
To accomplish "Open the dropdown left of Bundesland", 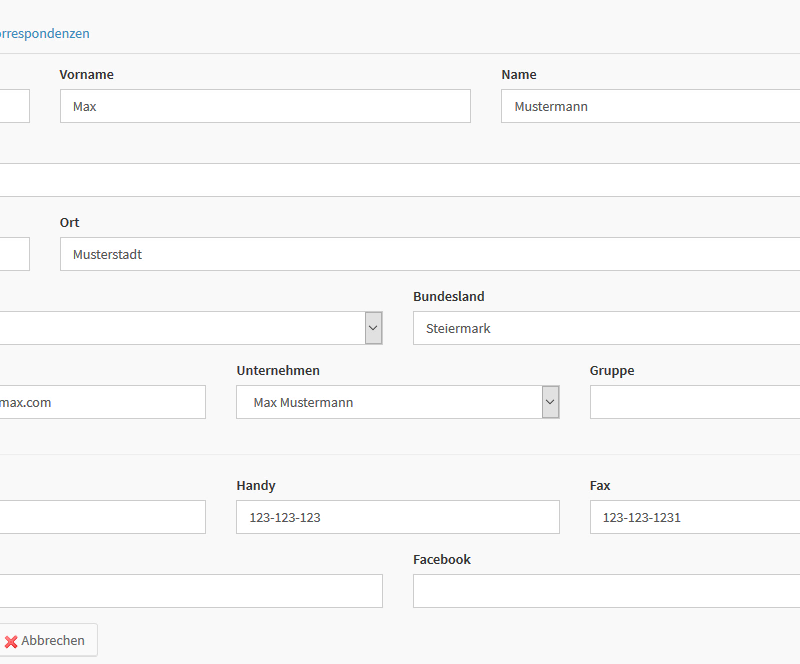I will click(373, 328).
